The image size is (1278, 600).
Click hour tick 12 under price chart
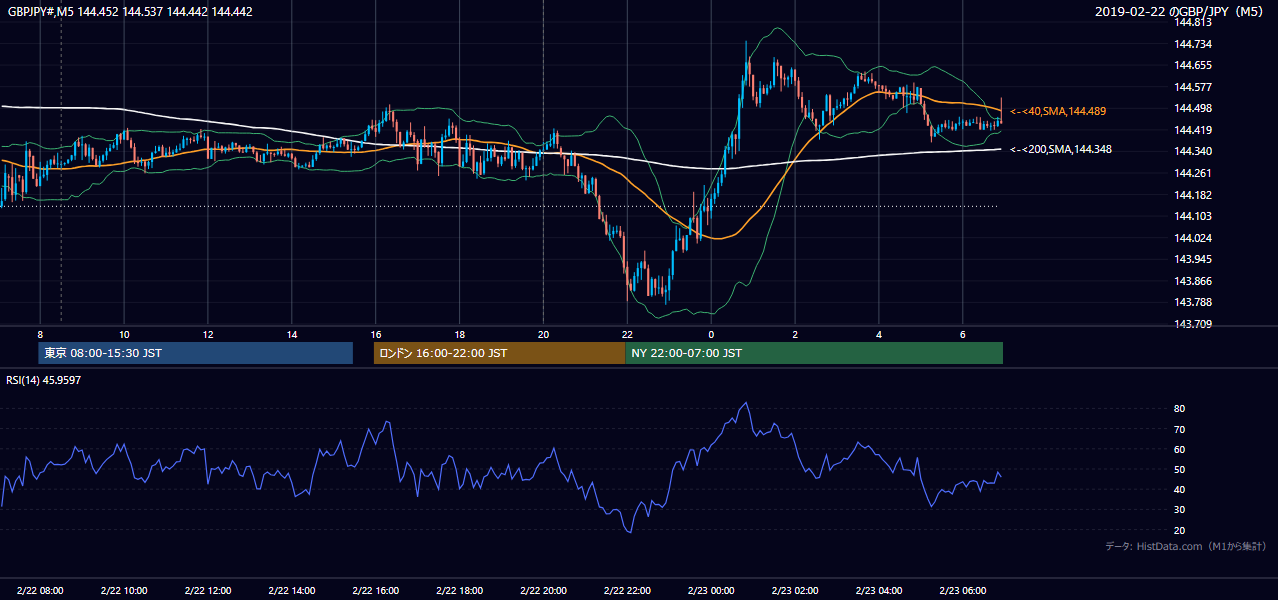(208, 334)
